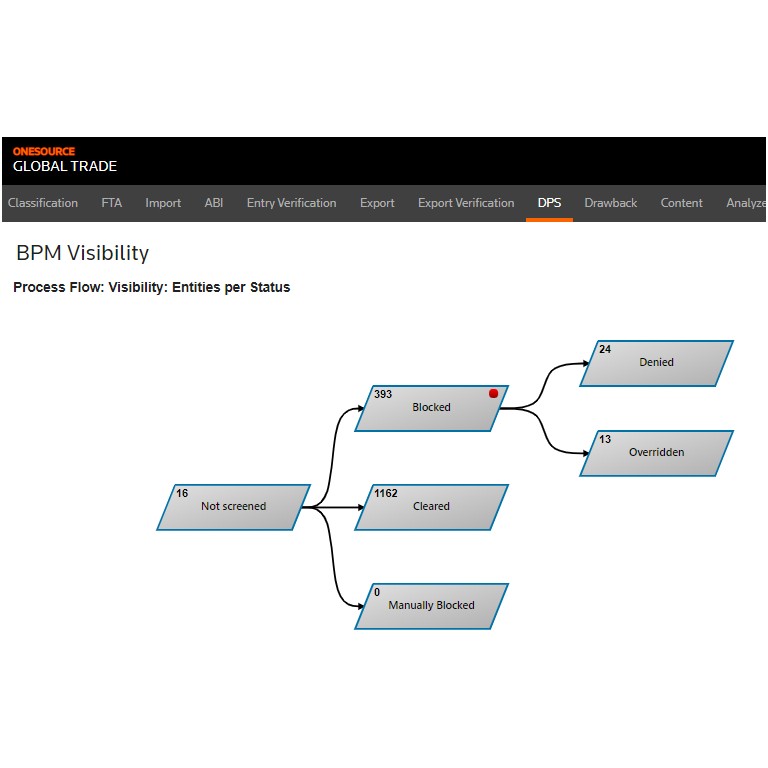The height and width of the screenshot is (768, 768).
Task: Switch to the Classification tab
Action: (43, 203)
